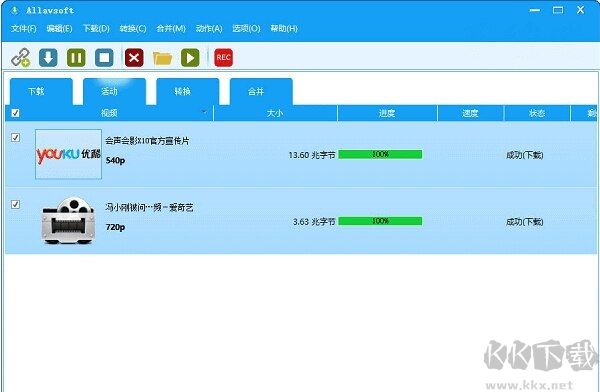Click the Allavsoft app logo in title bar
Viewport: 600px width, 392px height.
tap(15, 10)
